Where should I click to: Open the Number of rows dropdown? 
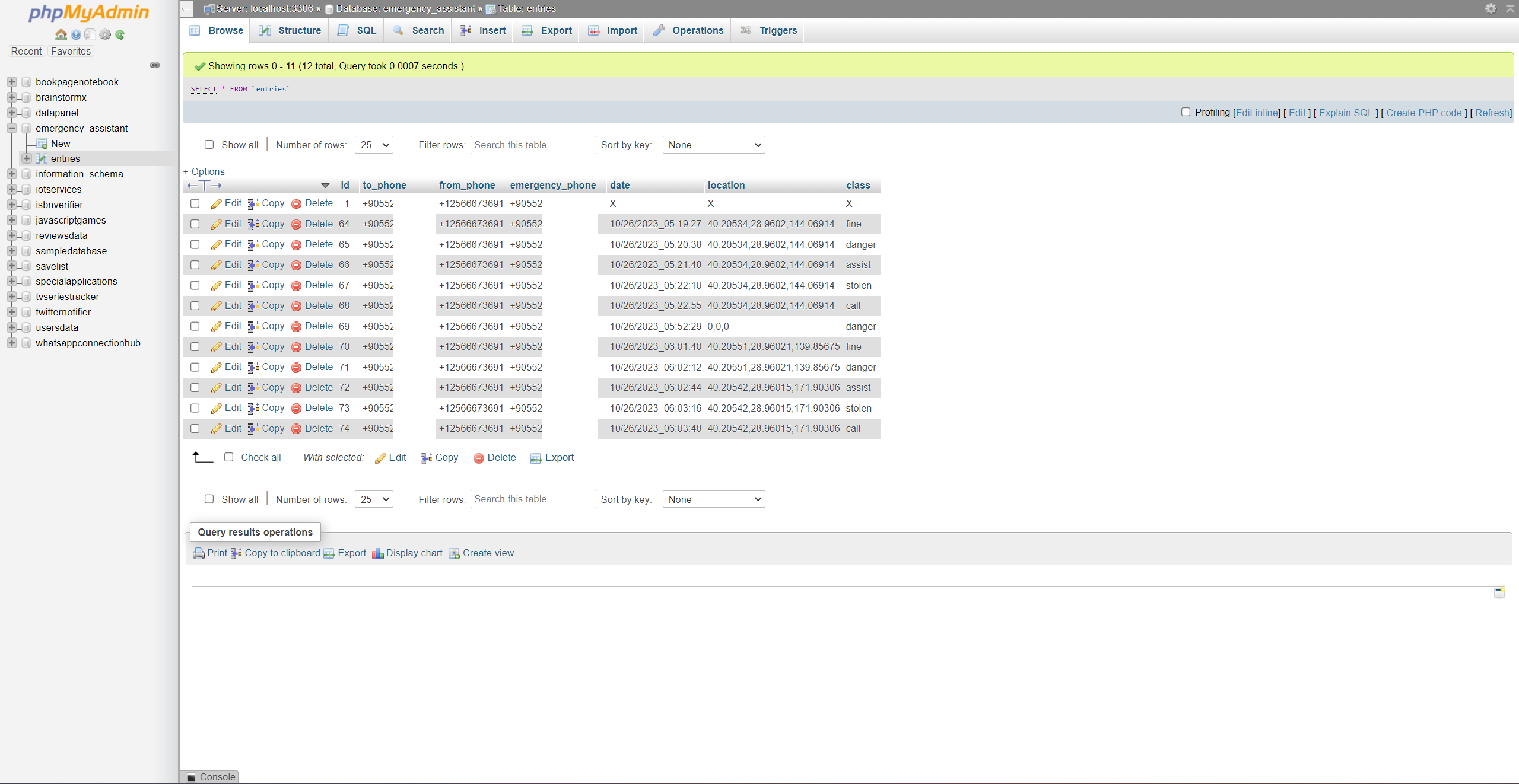tap(373, 145)
